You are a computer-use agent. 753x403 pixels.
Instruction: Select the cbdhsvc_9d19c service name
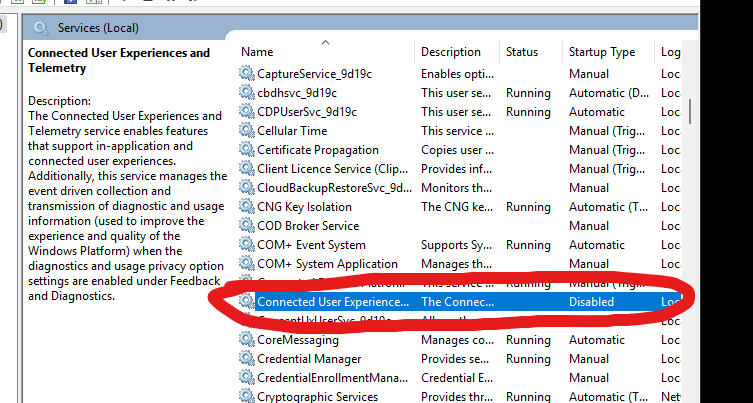coord(297,93)
